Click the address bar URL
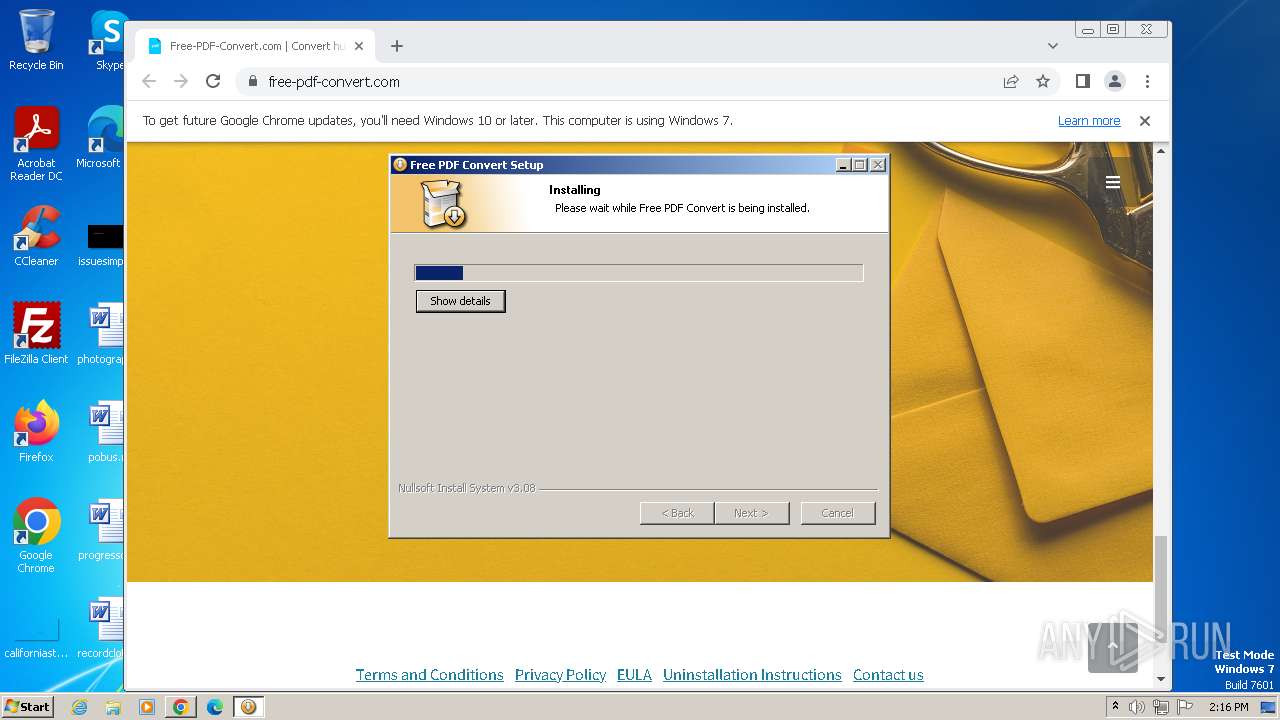This screenshot has width=1280, height=720. (x=334, y=82)
